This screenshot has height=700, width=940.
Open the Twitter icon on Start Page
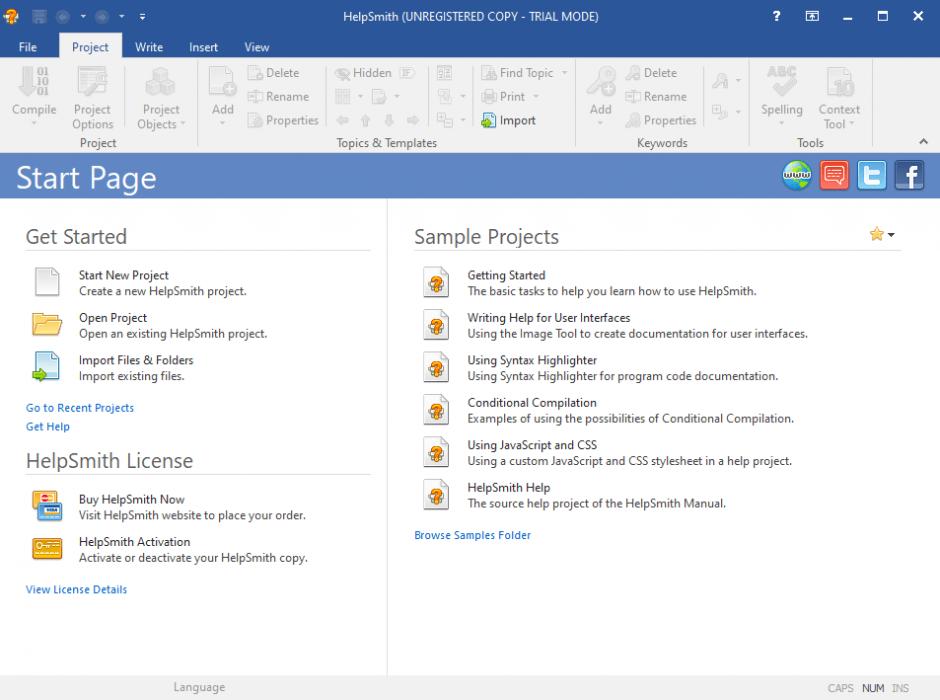pos(872,176)
